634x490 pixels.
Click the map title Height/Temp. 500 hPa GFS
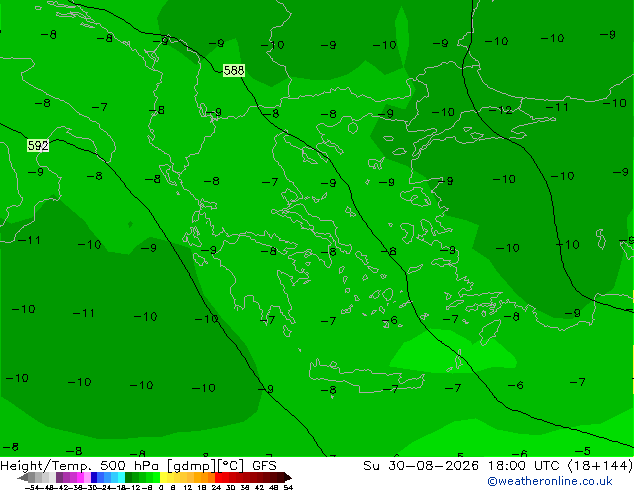click(138, 466)
